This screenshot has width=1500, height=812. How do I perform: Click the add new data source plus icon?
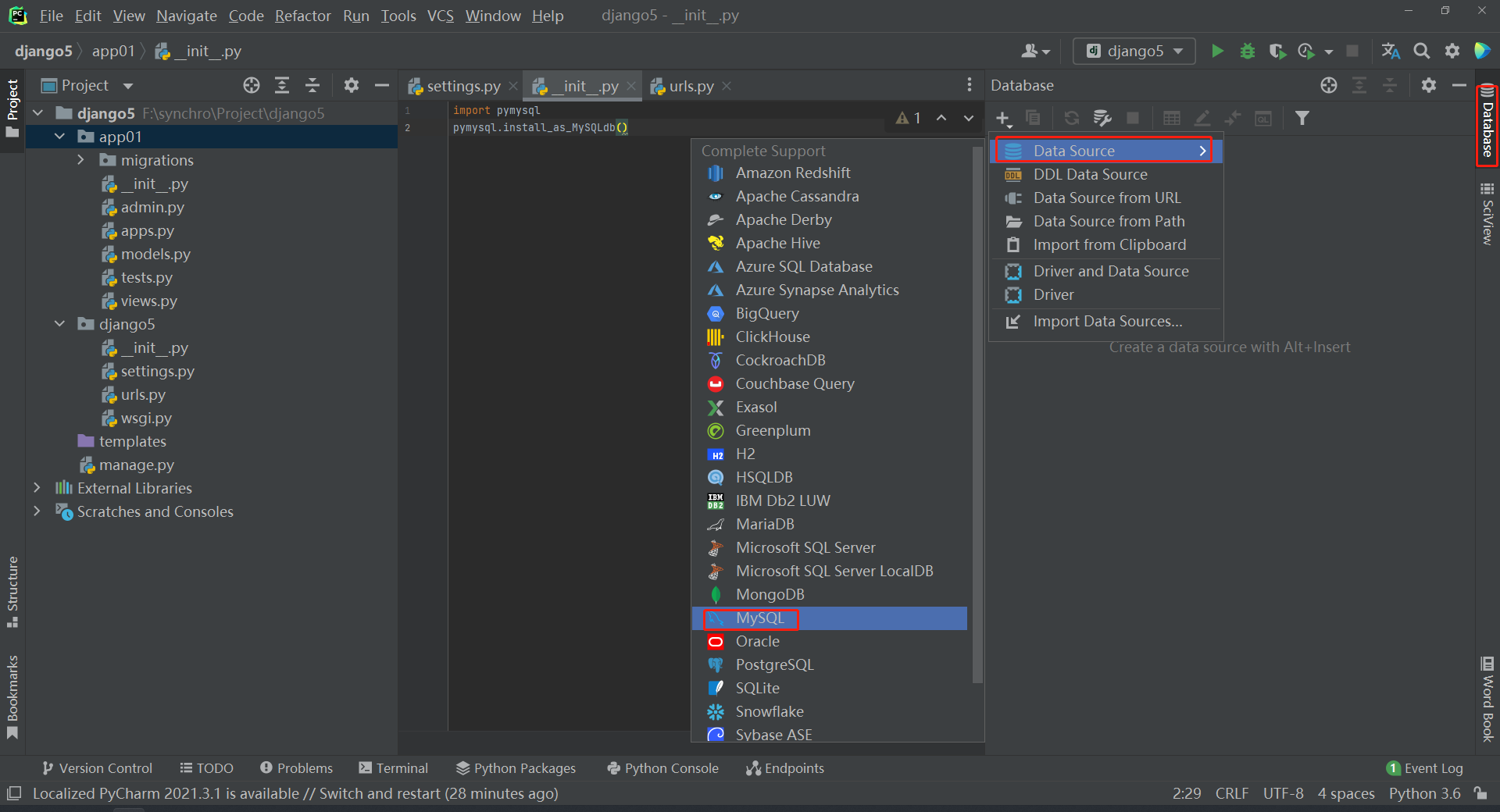click(x=1003, y=119)
